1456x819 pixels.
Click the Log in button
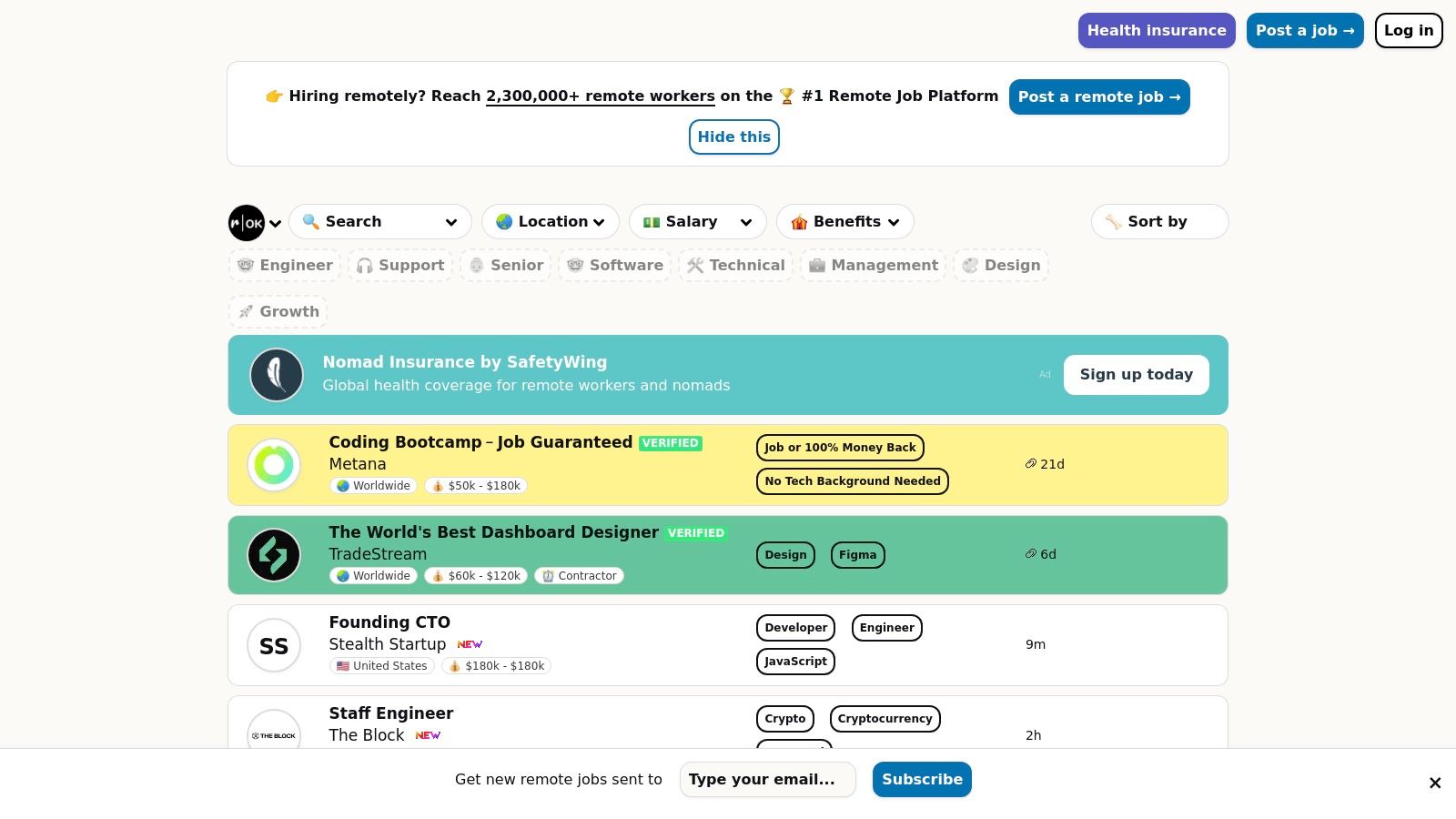1409,31
